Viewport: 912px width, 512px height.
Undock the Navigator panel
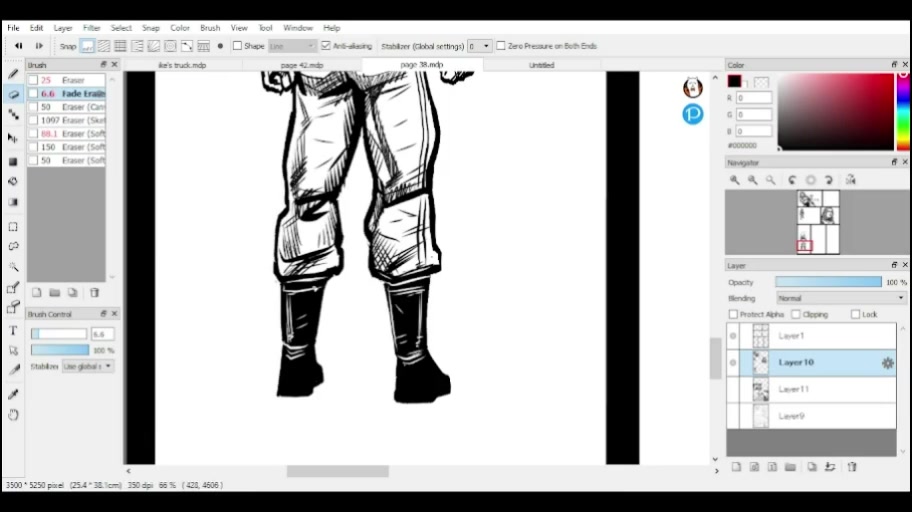tap(894, 162)
